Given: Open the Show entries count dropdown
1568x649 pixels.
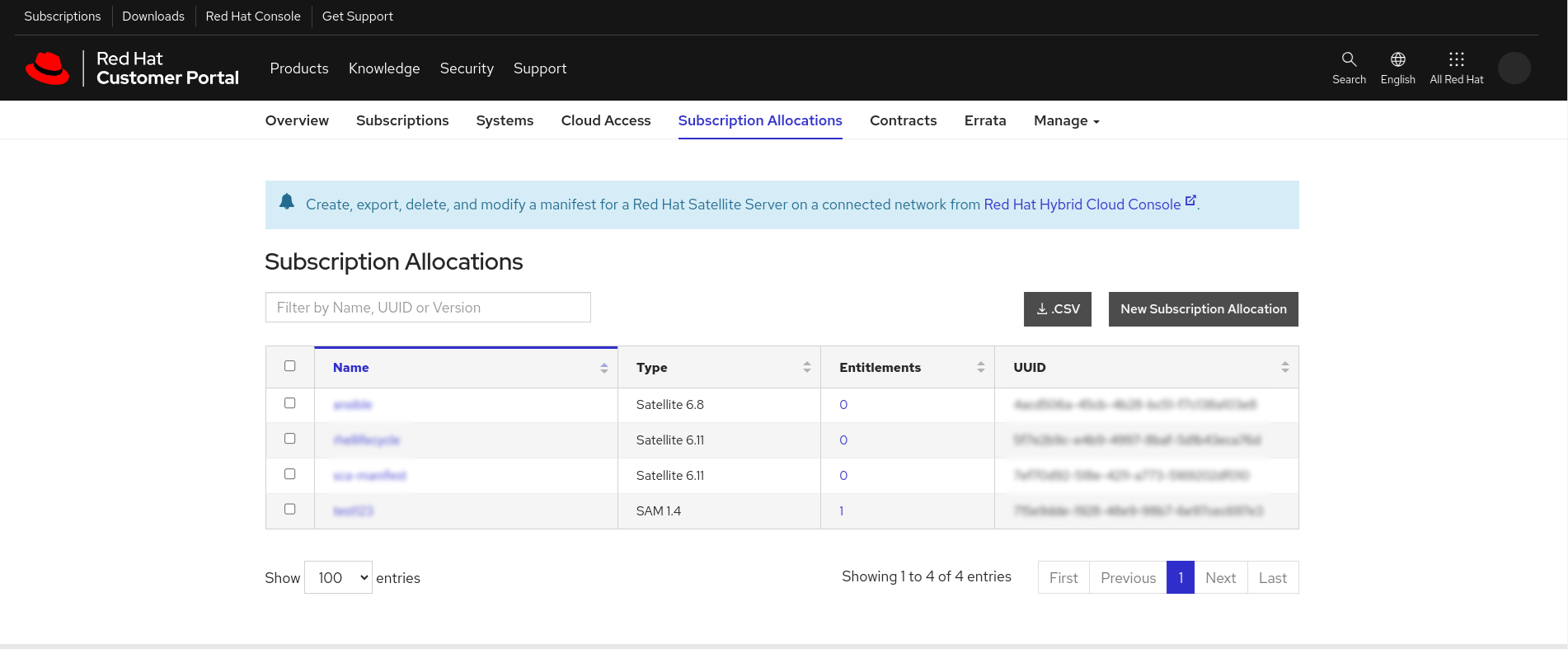Looking at the screenshot, I should (x=338, y=578).
